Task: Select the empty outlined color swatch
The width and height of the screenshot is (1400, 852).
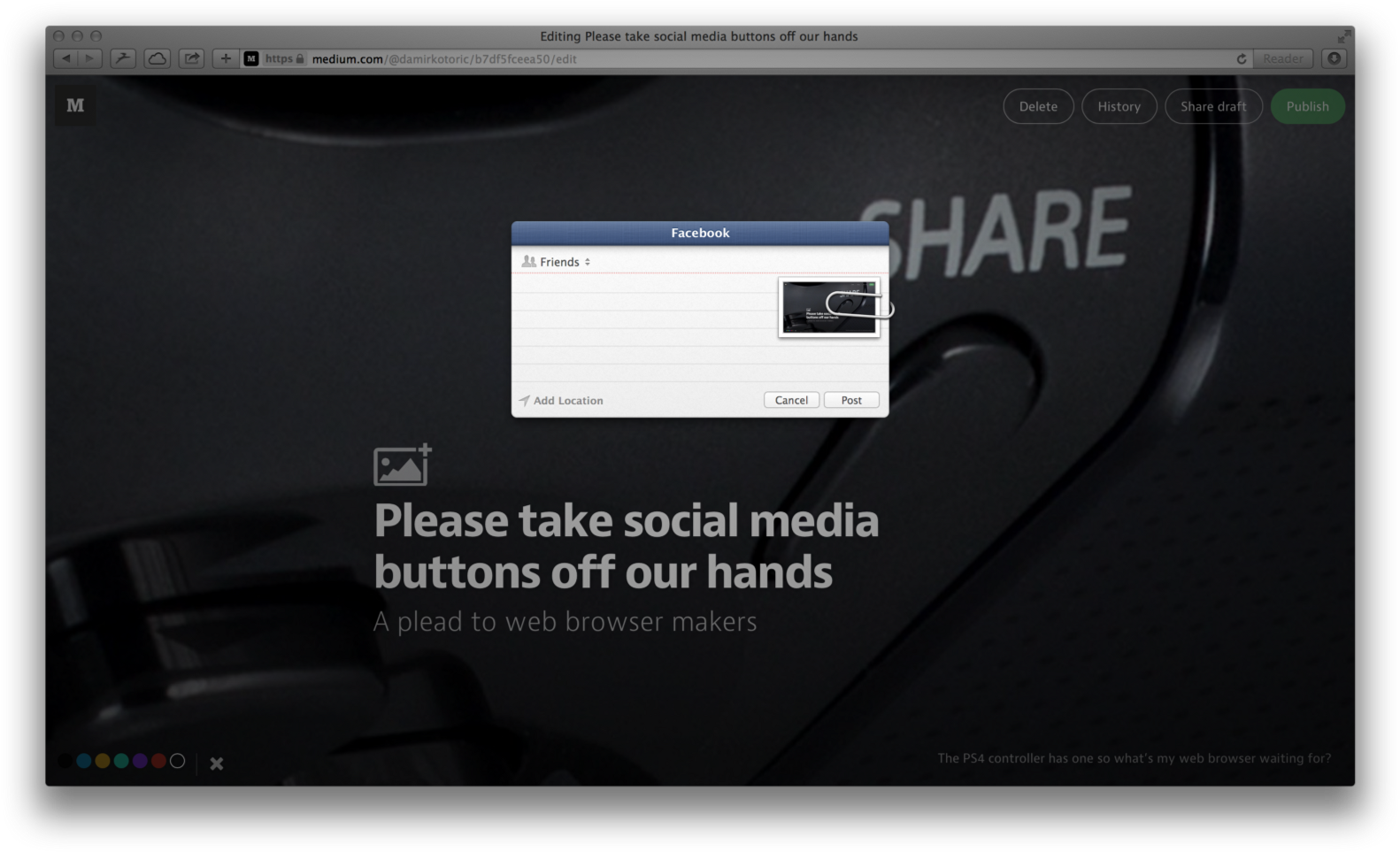Action: [x=177, y=761]
